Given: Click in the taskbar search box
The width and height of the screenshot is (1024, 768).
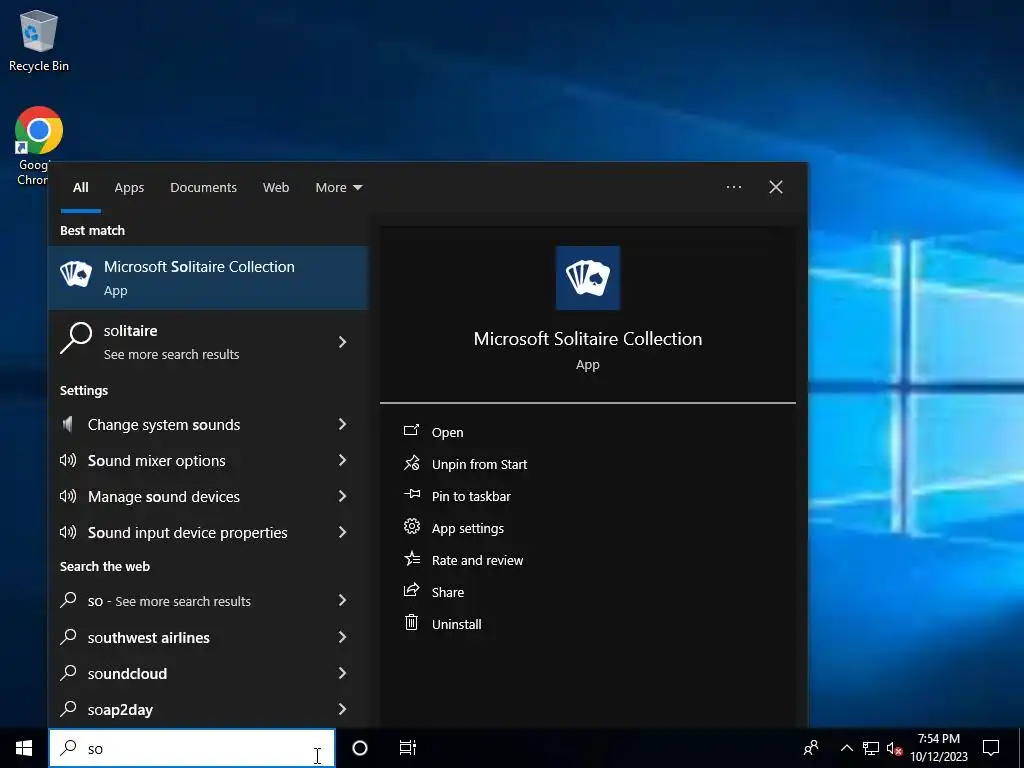Looking at the screenshot, I should (192, 748).
